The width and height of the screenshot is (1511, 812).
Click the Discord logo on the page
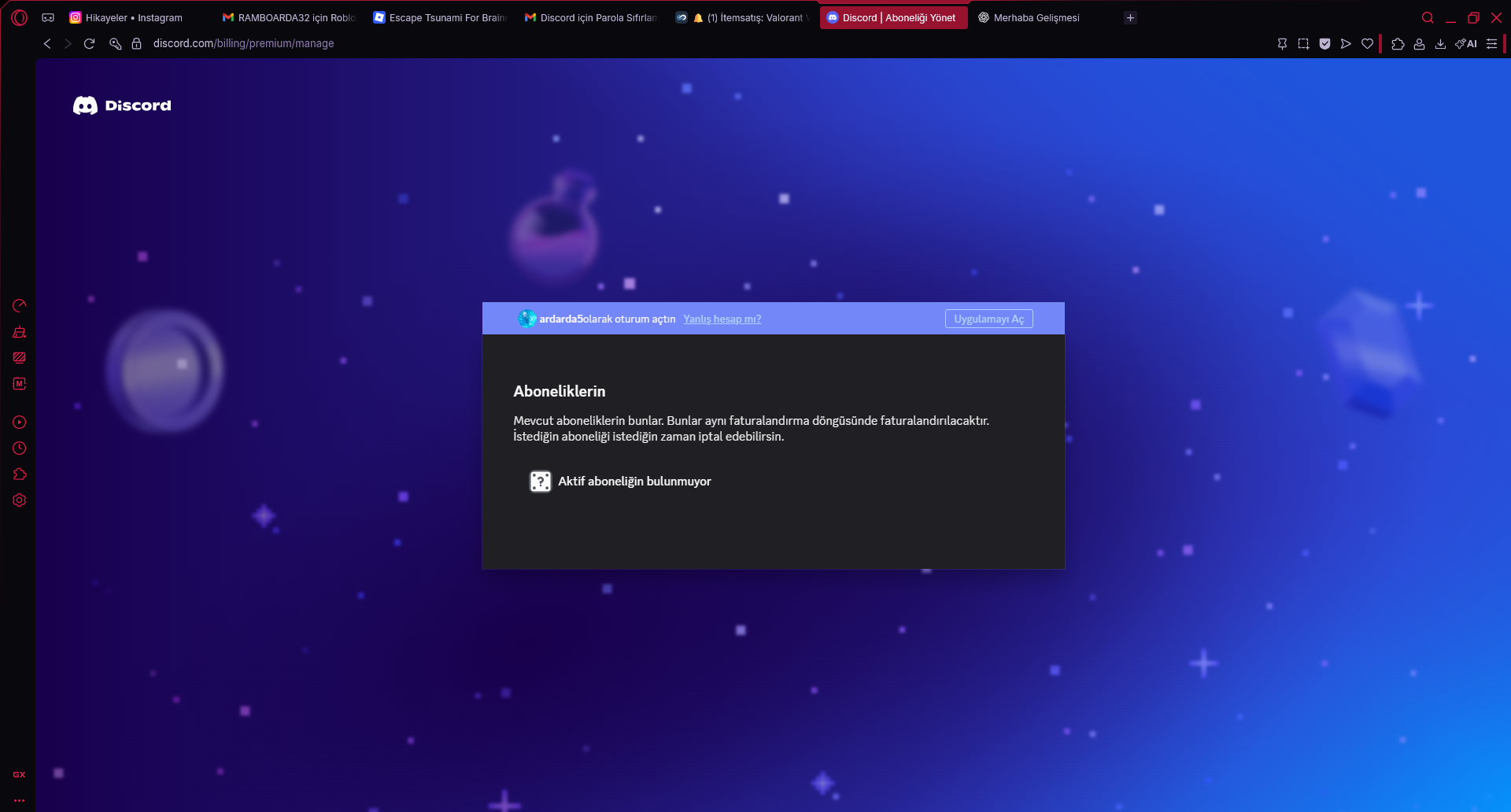(x=122, y=105)
